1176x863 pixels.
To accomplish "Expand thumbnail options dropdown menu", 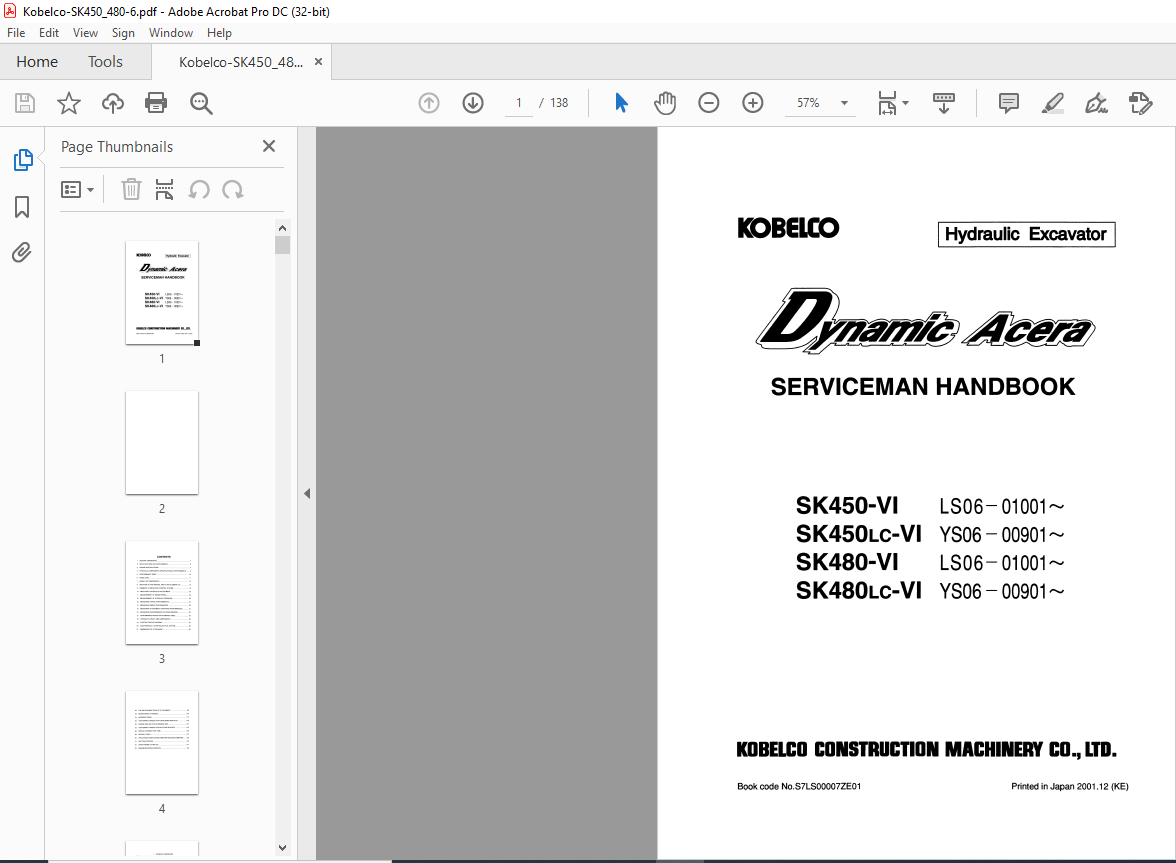I will tap(77, 190).
